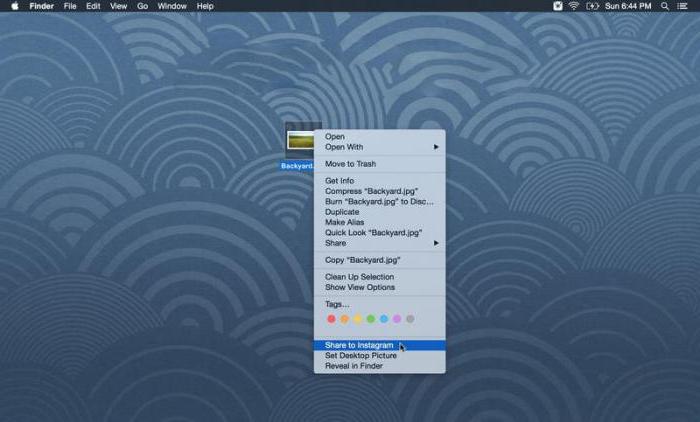
Task: Choose Open in context menu
Action: tap(379, 137)
